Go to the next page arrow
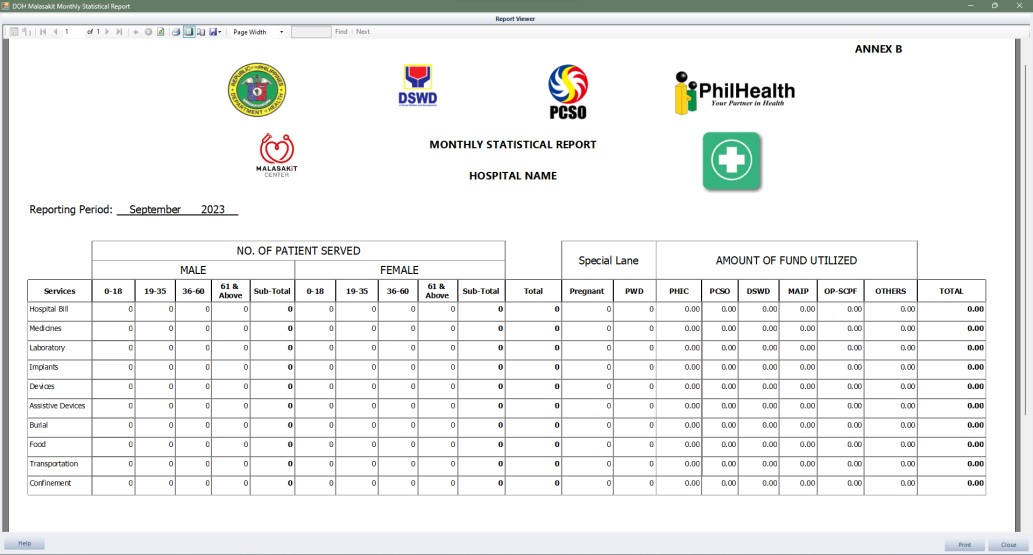 pos(107,32)
